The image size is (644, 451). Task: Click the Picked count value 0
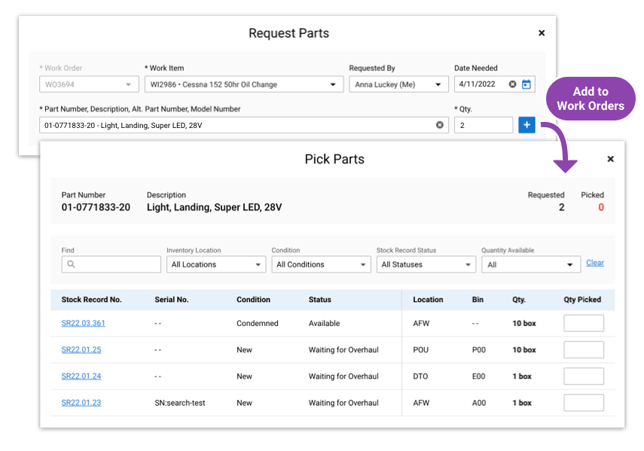pos(601,207)
